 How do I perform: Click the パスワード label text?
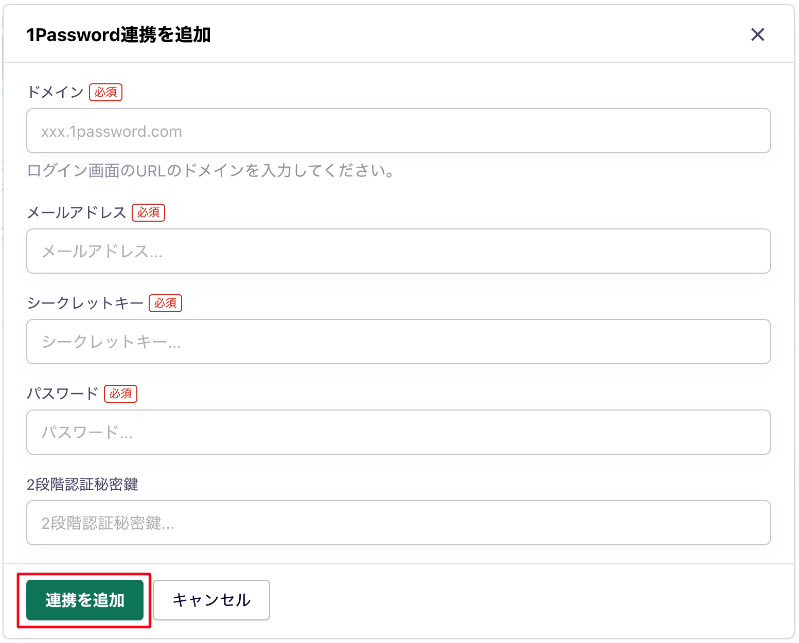[62, 393]
